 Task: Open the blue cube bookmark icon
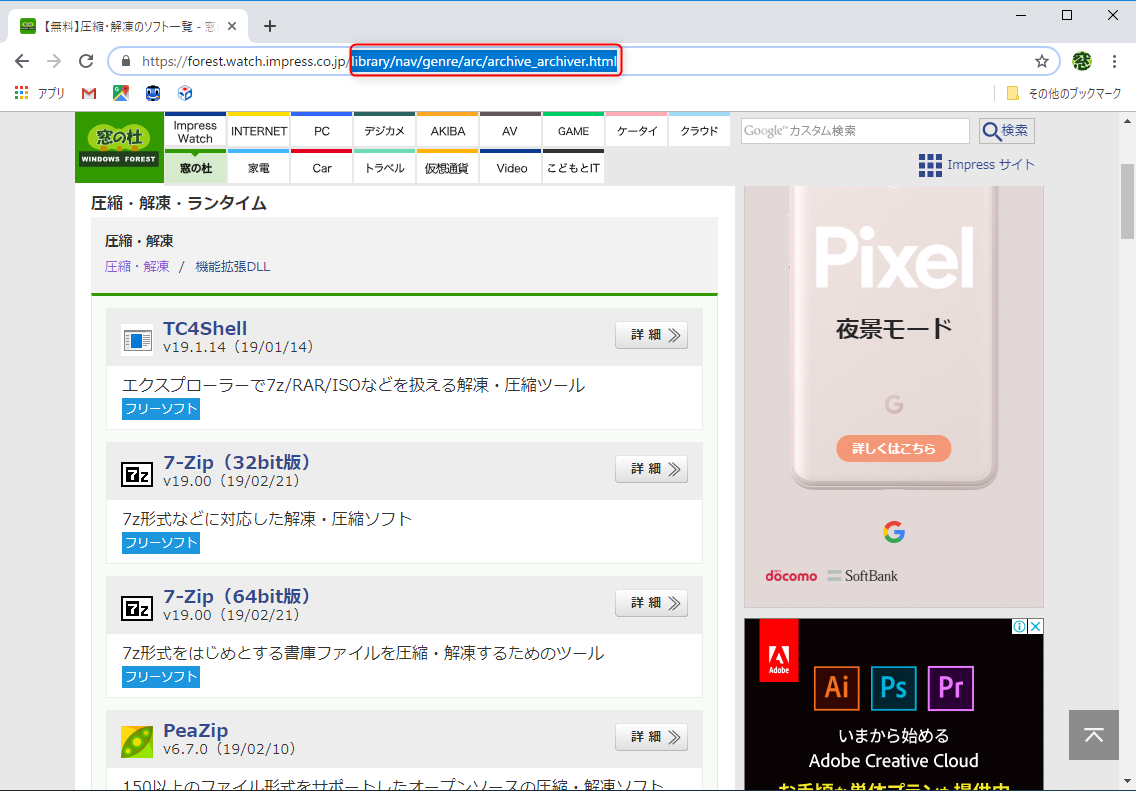tap(185, 93)
